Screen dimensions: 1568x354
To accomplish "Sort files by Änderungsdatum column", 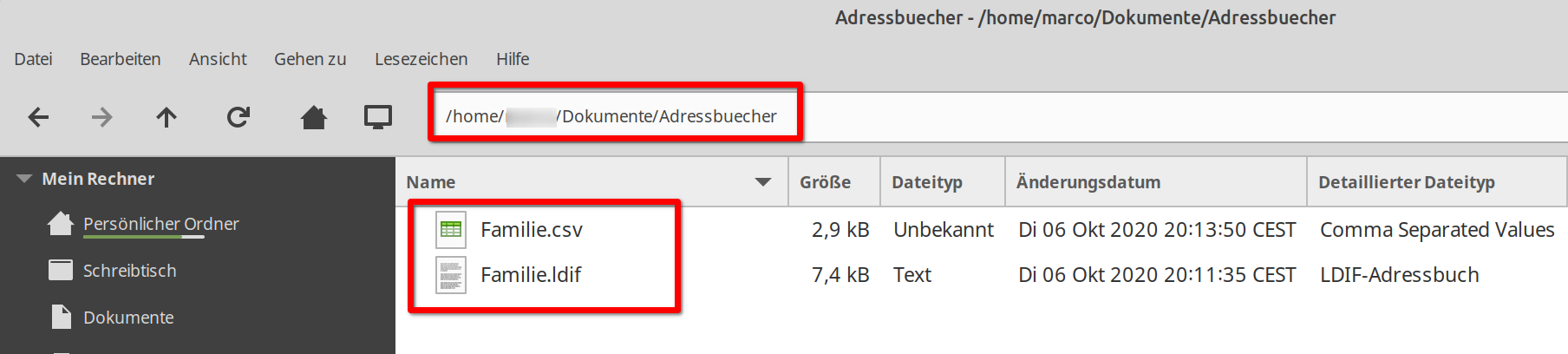I will tap(1088, 182).
